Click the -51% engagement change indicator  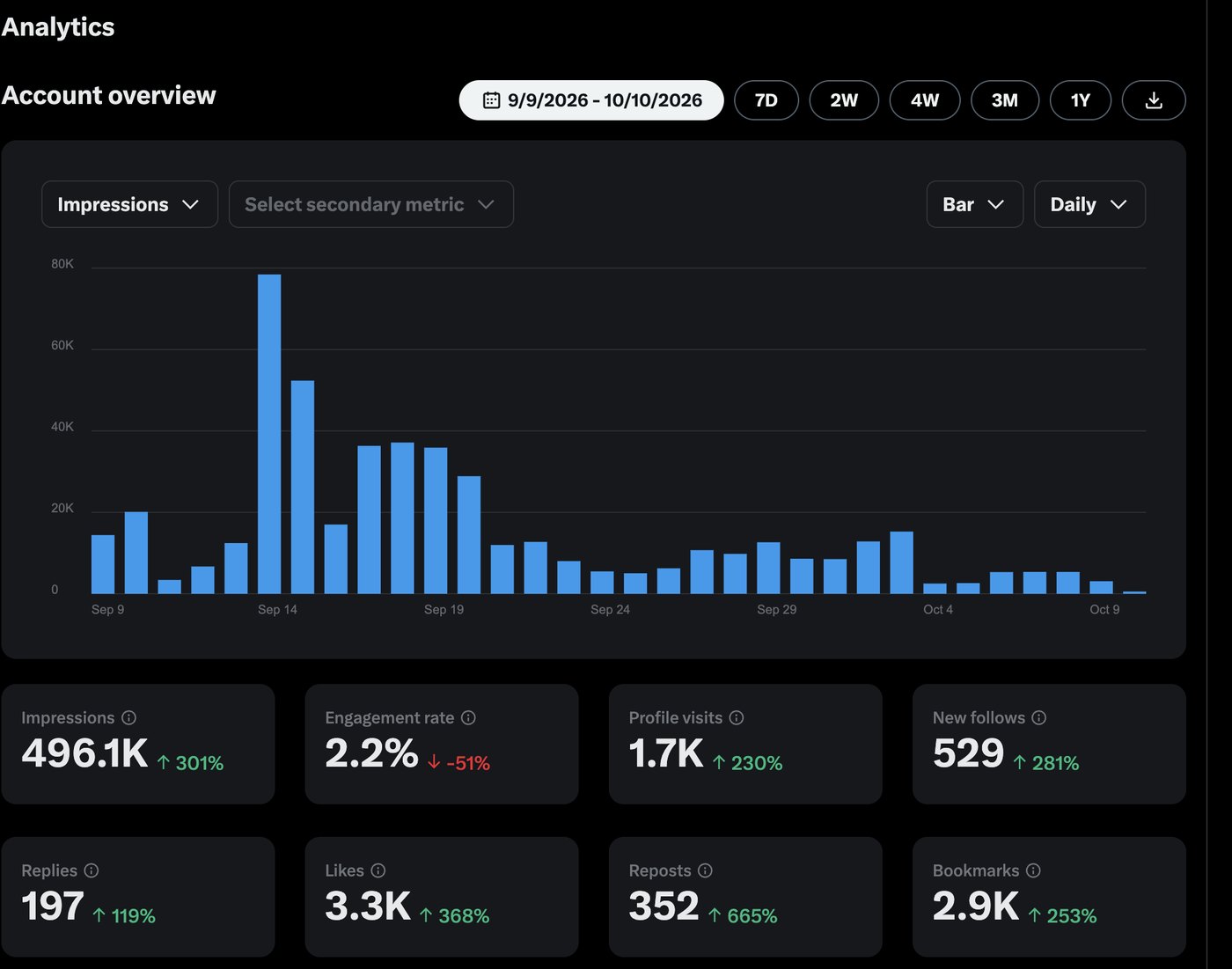point(458,763)
